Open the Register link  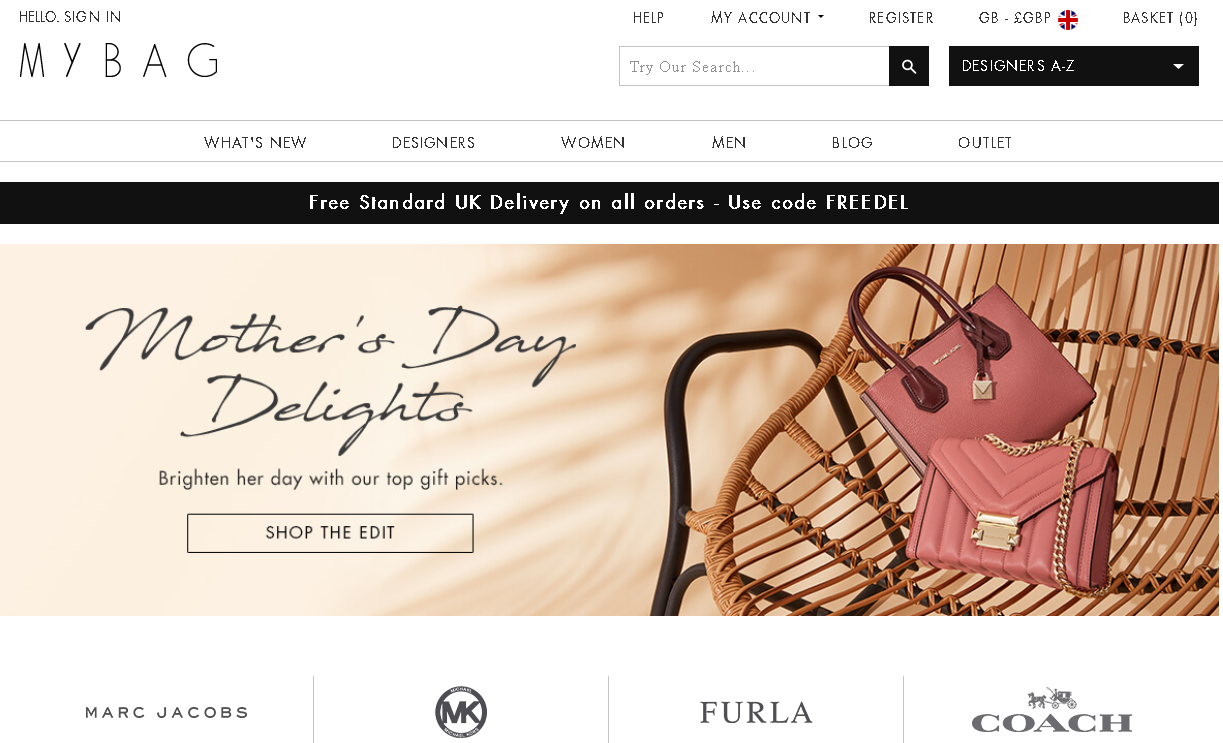(901, 18)
